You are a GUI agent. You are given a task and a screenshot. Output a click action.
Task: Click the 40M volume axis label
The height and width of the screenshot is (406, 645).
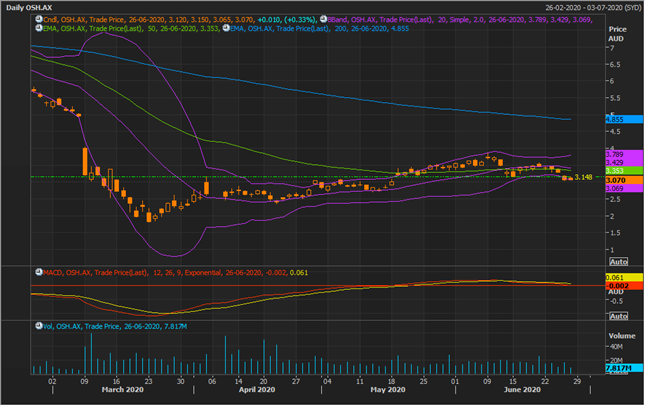(x=616, y=347)
